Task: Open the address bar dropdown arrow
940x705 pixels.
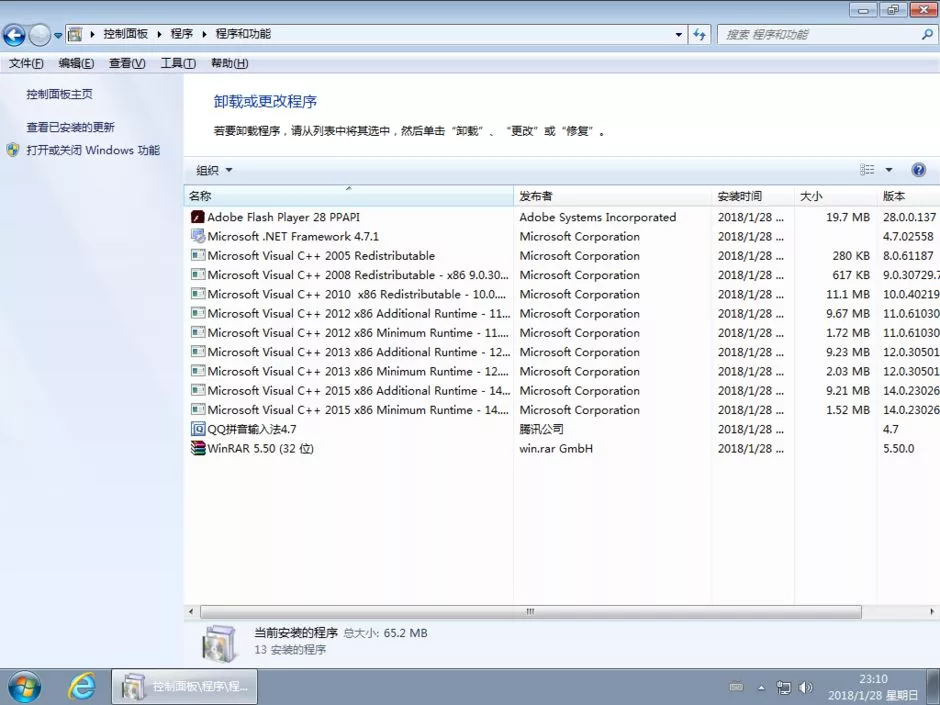Action: 678,33
